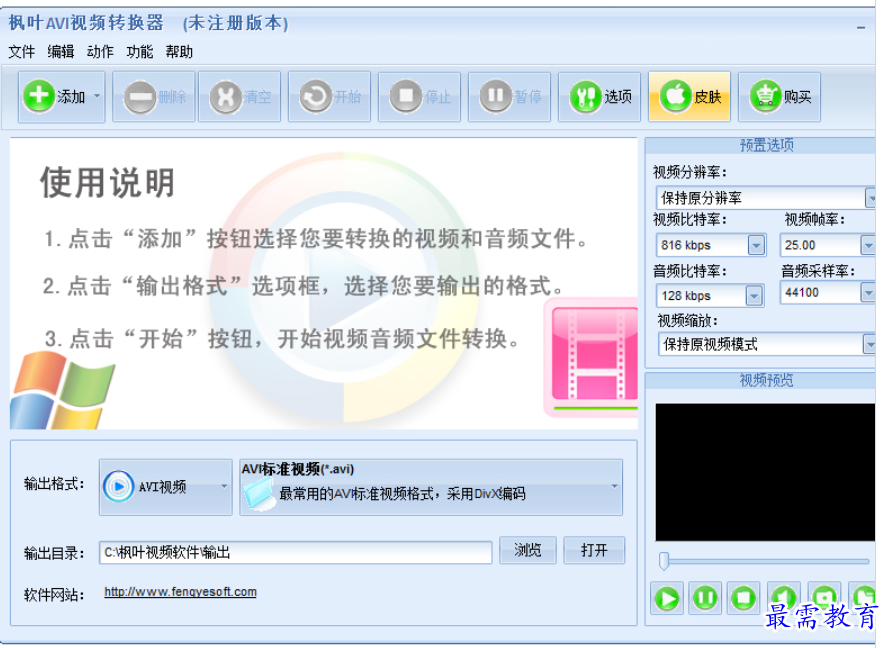
Task: Click the green snapshot camera icon under preview
Action: (x=824, y=597)
